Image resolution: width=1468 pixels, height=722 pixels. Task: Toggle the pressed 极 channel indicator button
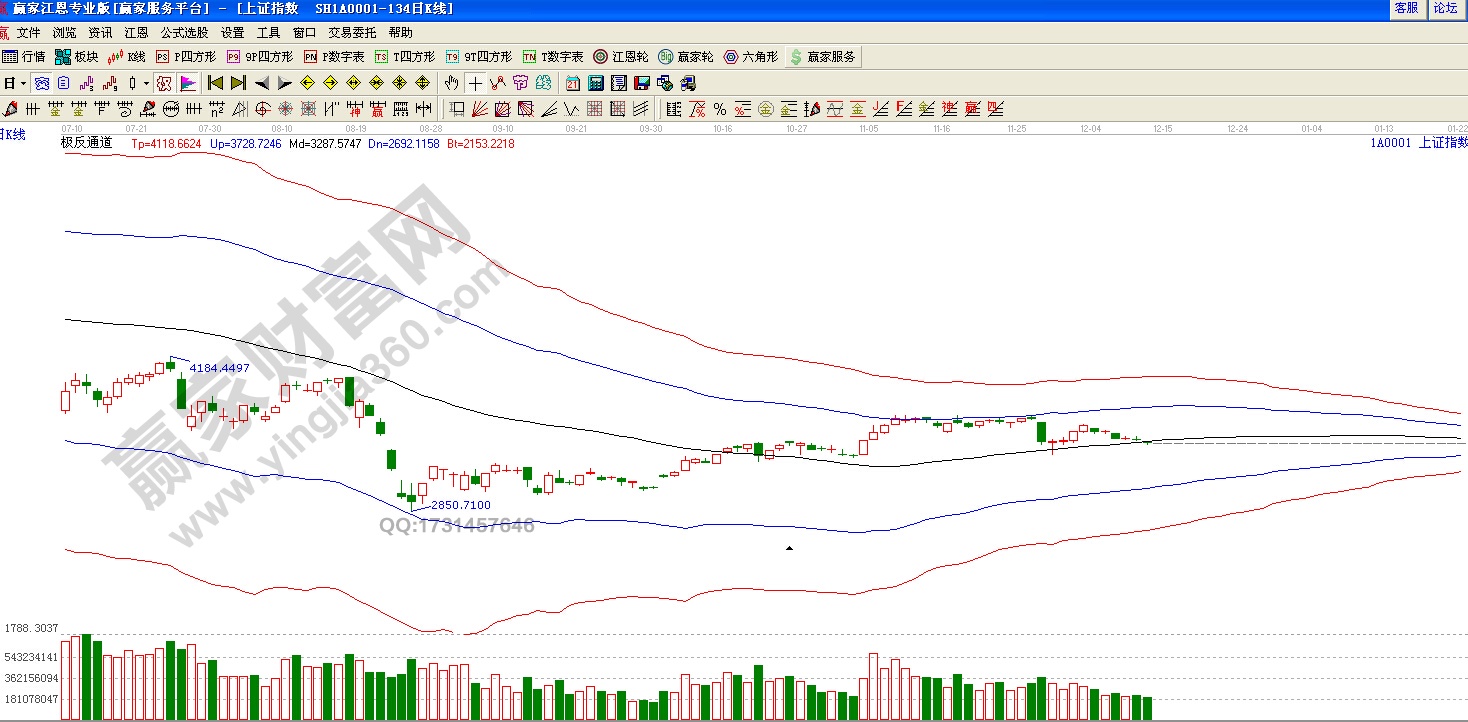tap(163, 83)
